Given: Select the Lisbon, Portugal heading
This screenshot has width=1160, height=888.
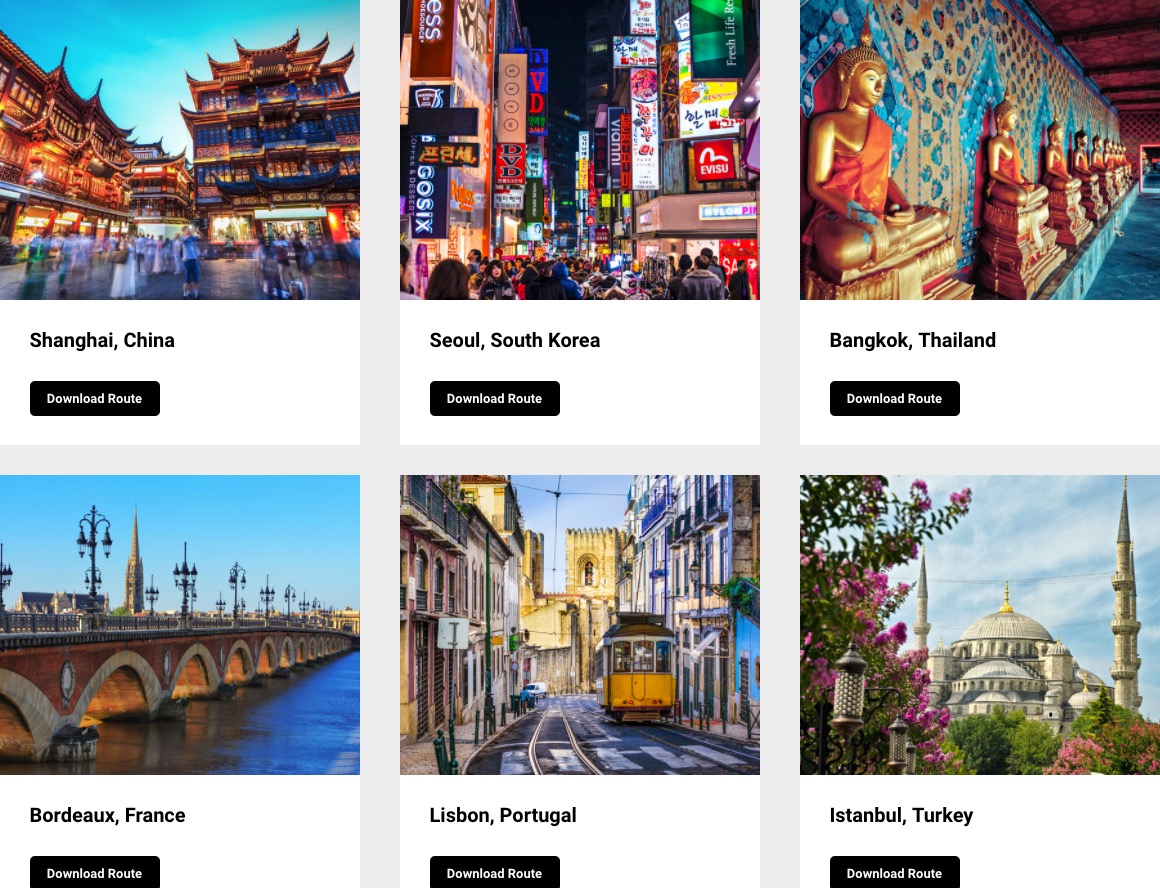Looking at the screenshot, I should coord(503,815).
